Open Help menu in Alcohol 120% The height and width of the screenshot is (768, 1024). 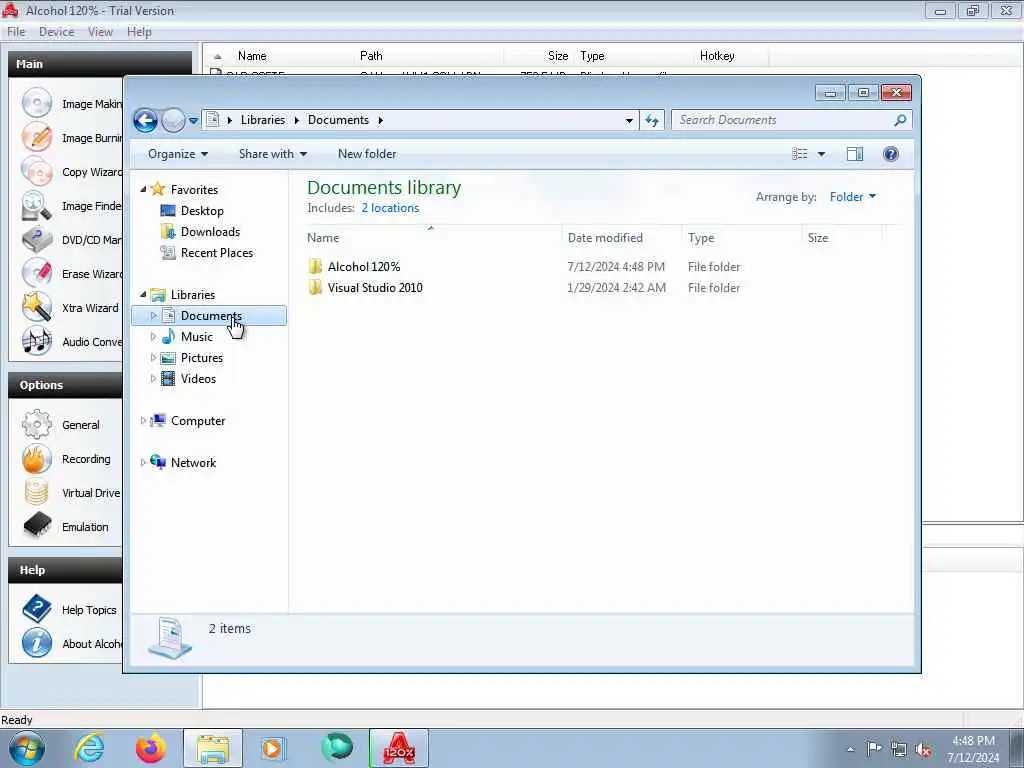139,31
